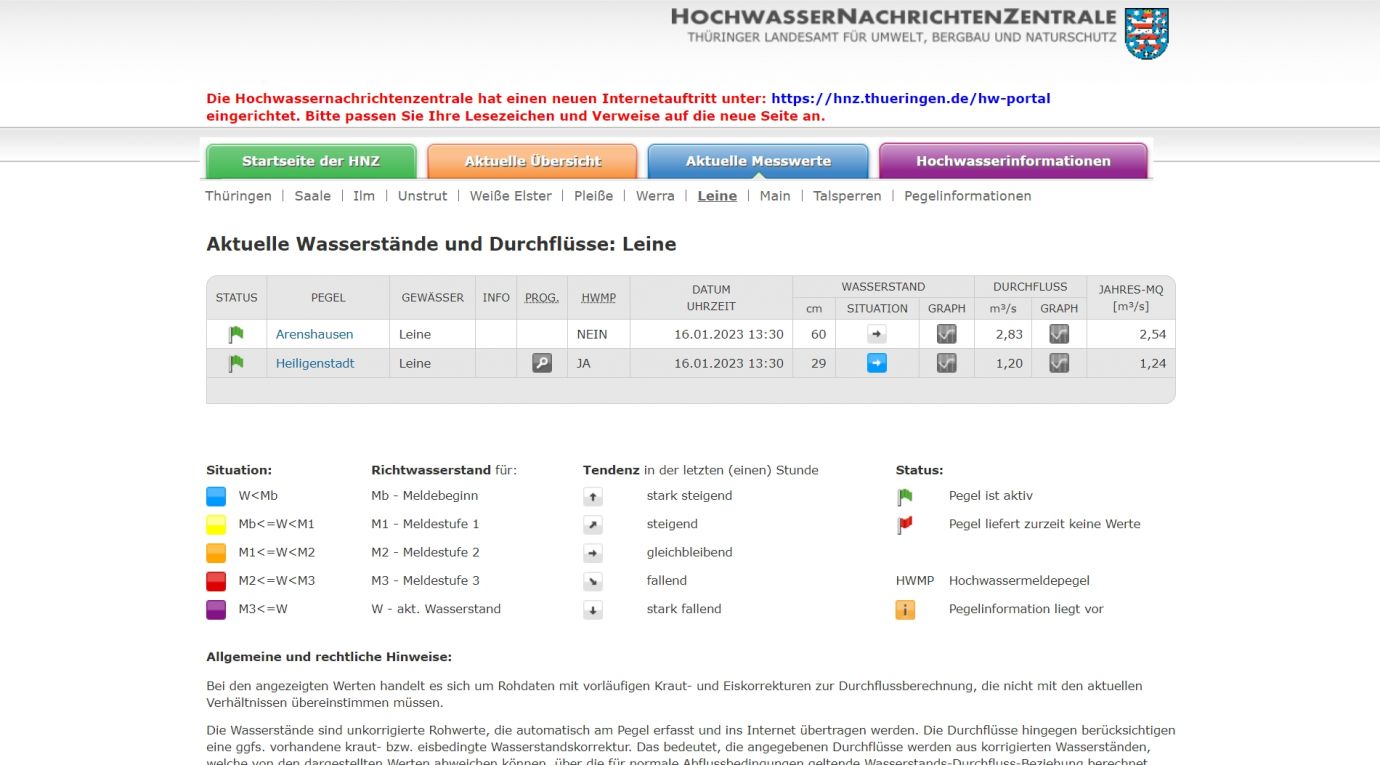Select the Werra submenu item
Screen dimensions: 1380x765
pyautogui.click(x=655, y=196)
